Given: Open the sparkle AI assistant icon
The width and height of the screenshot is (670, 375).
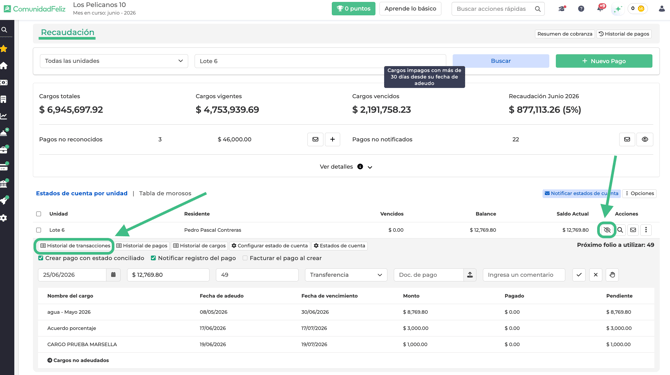Looking at the screenshot, I should pos(617,9).
